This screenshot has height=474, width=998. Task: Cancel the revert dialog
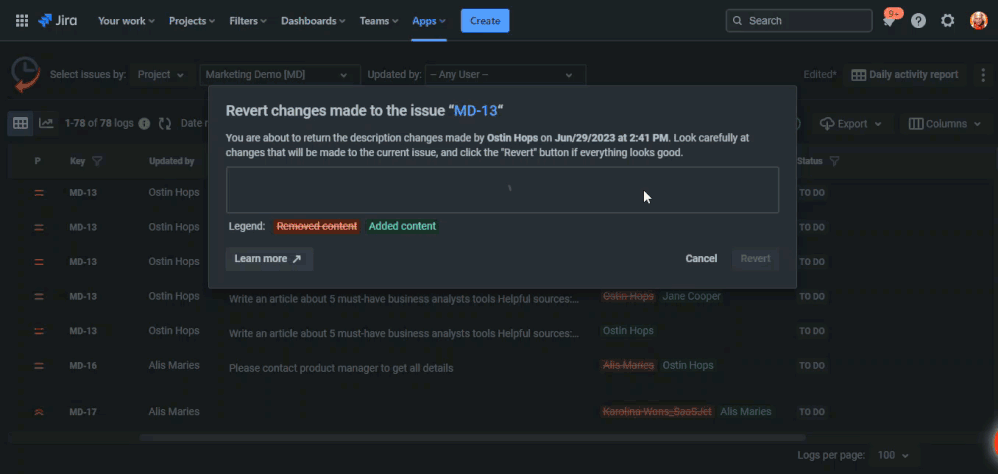pos(701,259)
